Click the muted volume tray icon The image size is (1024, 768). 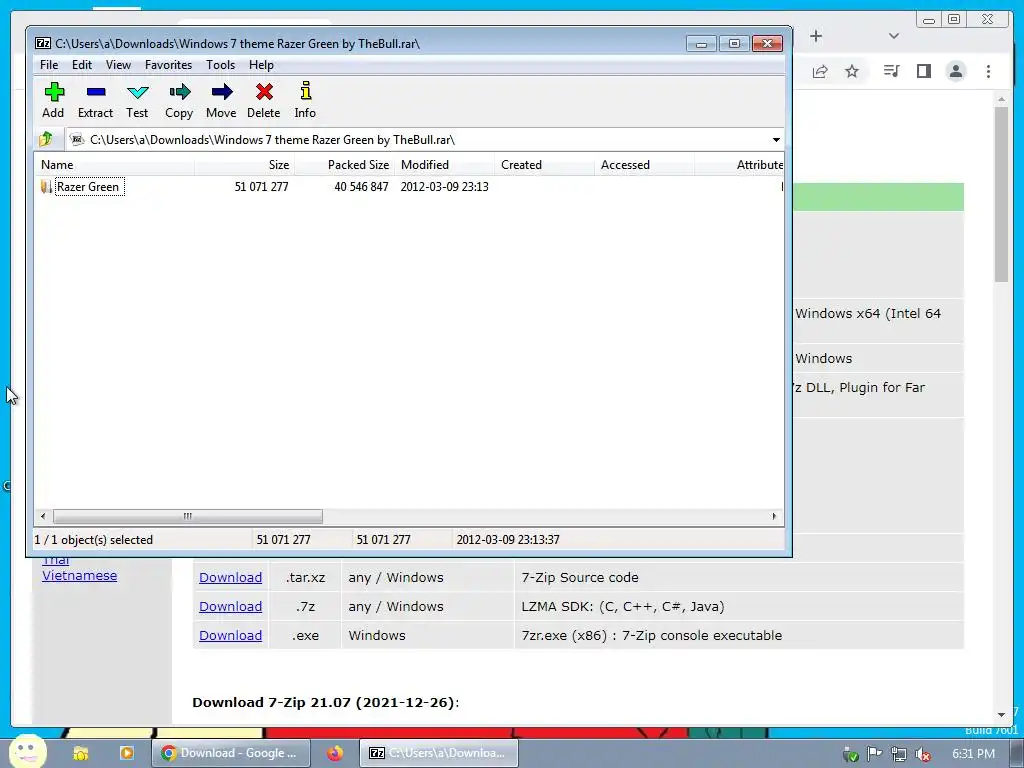click(923, 754)
